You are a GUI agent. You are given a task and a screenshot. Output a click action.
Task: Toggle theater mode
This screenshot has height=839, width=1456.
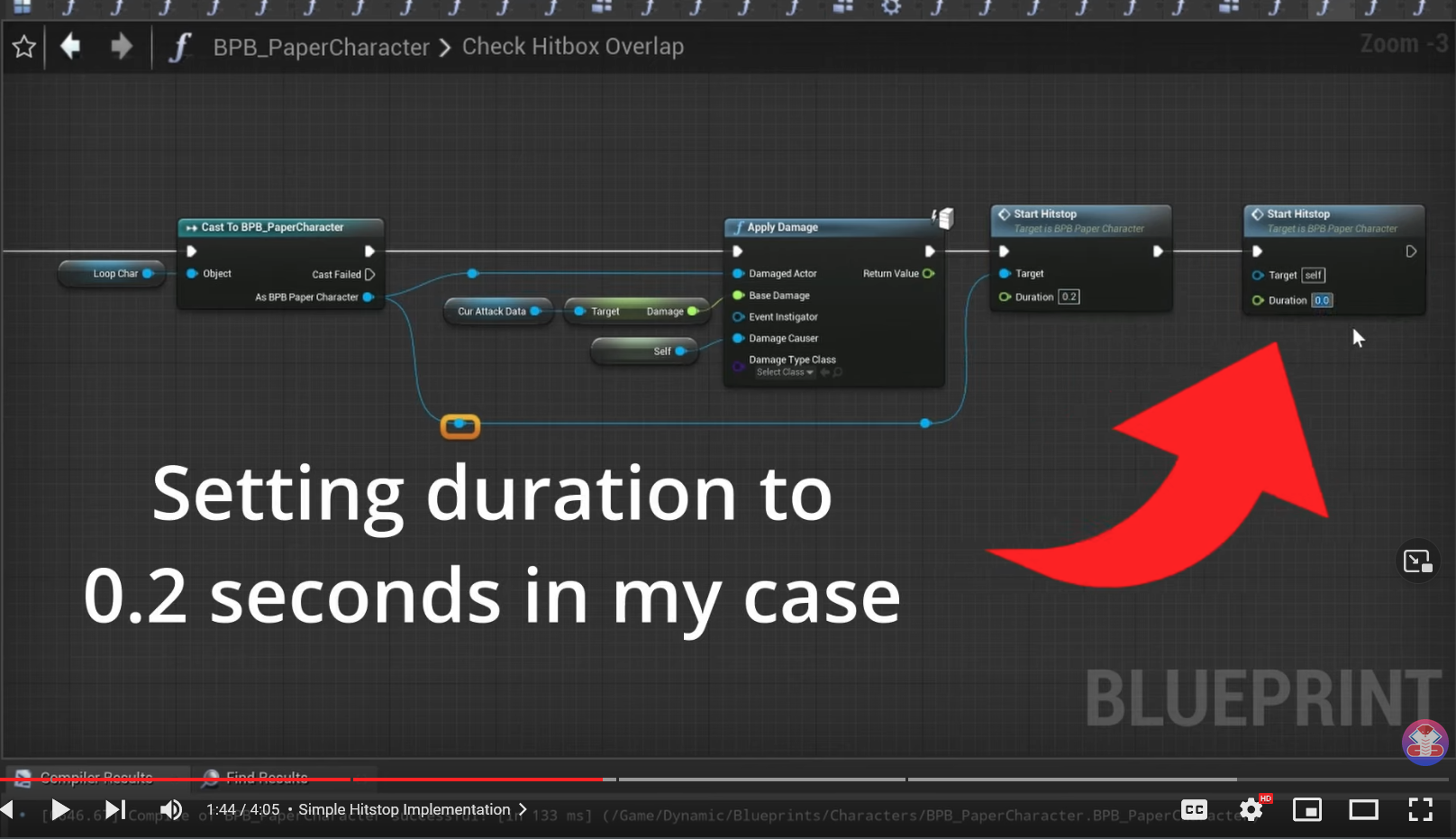click(1363, 809)
